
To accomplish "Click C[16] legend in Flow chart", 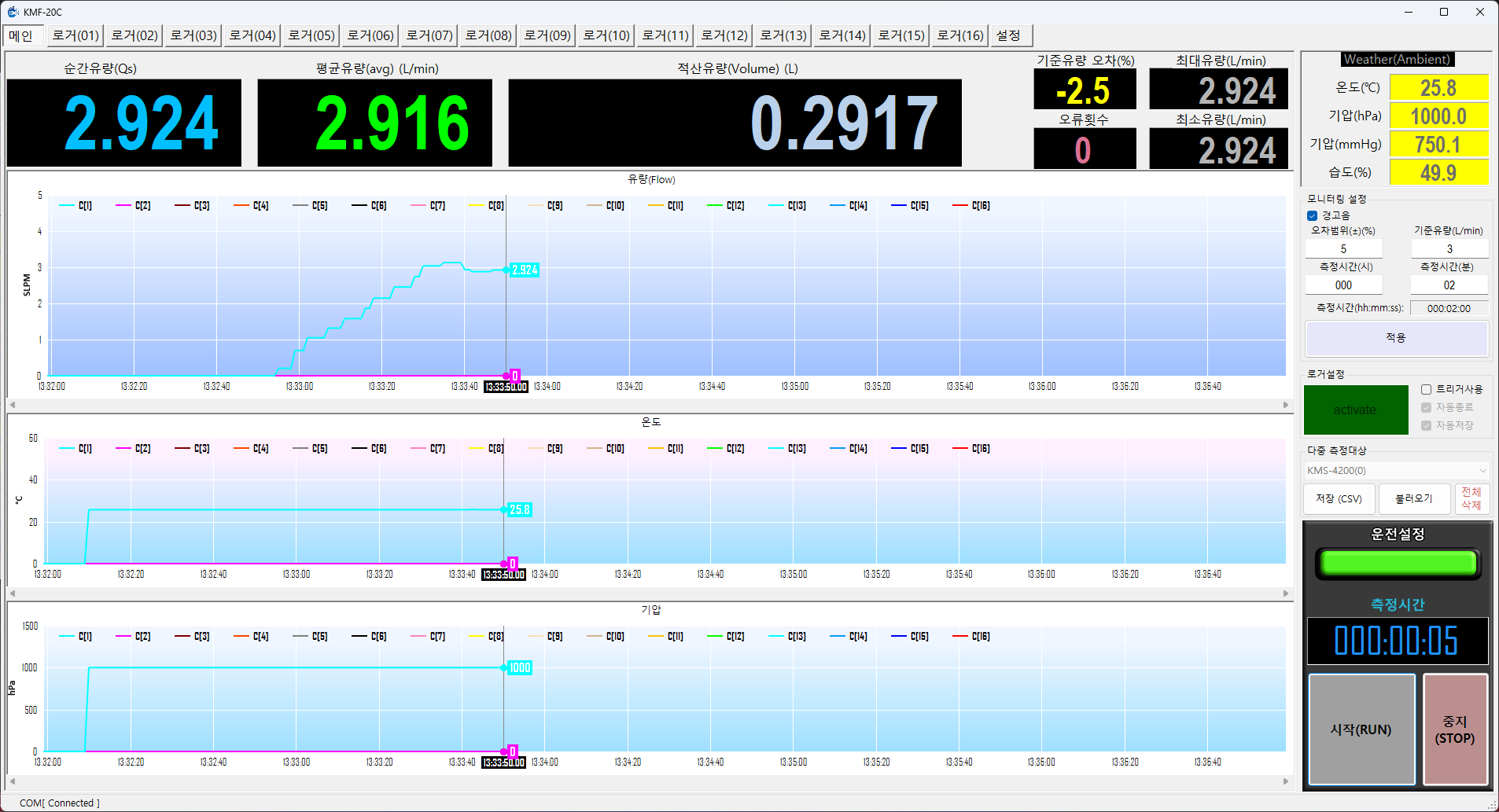I will tap(970, 206).
